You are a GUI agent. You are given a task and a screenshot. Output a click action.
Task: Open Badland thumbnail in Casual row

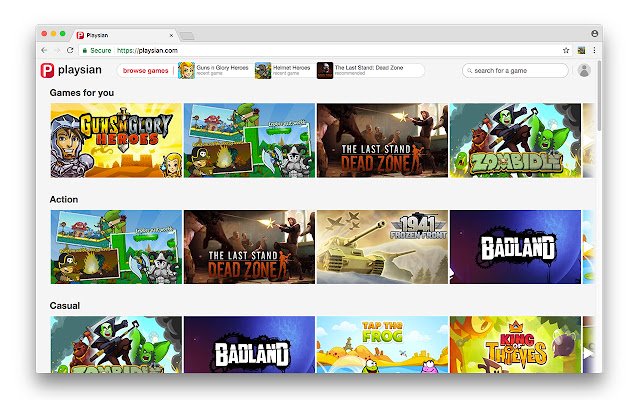pyautogui.click(x=249, y=344)
